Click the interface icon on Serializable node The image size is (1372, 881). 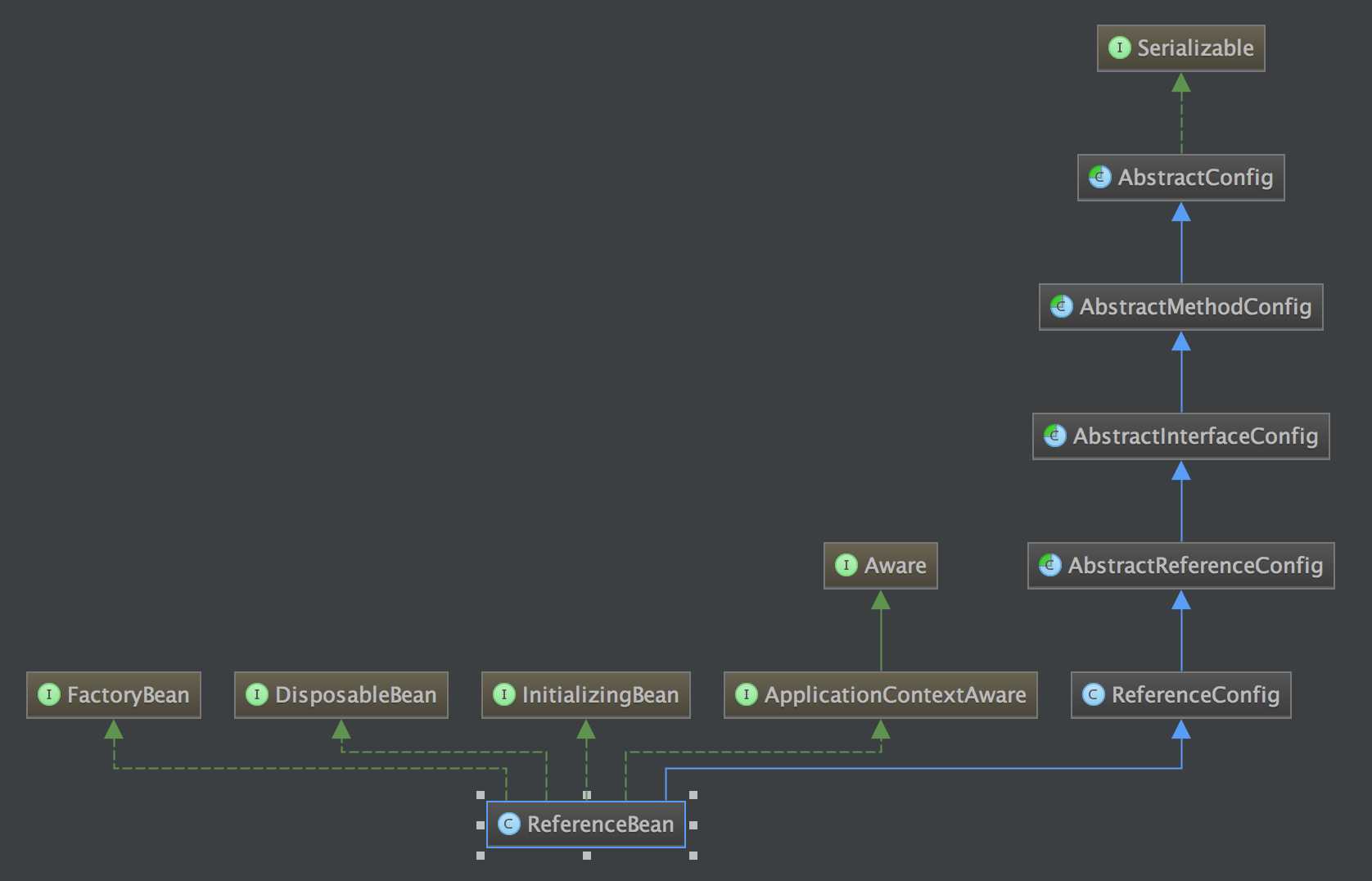click(x=1119, y=48)
